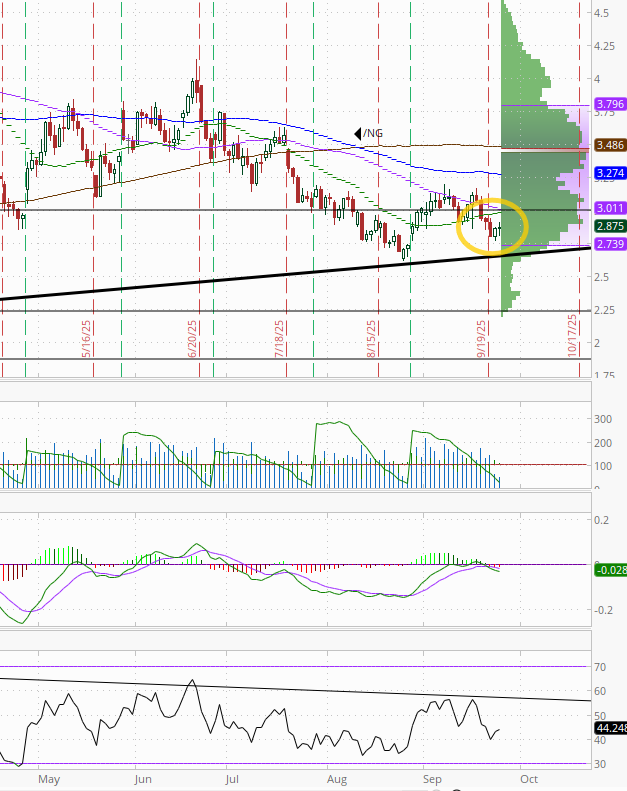Click the 2.25 price axis label
Image resolution: width=627 pixels, height=791 pixels.
604,310
